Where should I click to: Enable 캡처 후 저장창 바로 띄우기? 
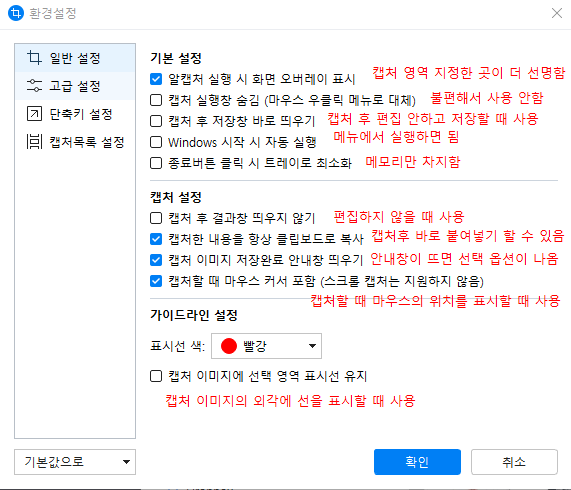156,121
